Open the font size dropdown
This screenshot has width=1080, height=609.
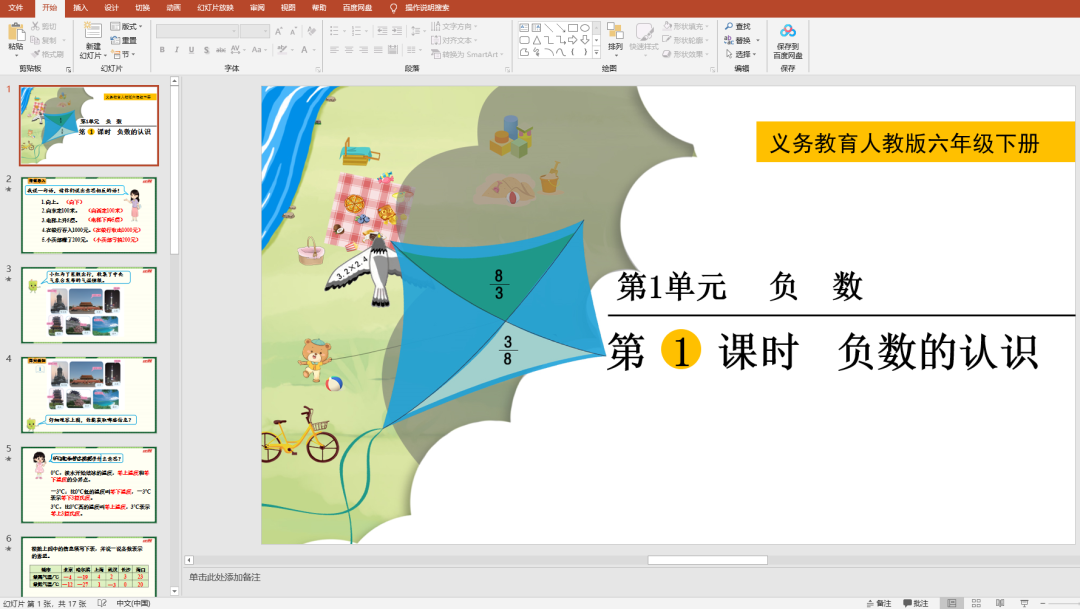coord(265,30)
